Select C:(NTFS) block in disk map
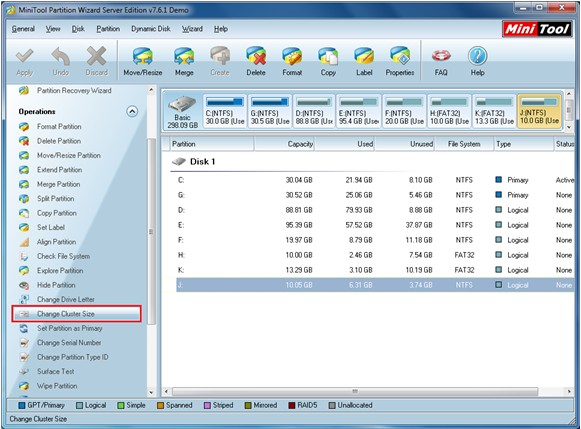Image resolution: width=581 pixels, height=429 pixels. 225,111
